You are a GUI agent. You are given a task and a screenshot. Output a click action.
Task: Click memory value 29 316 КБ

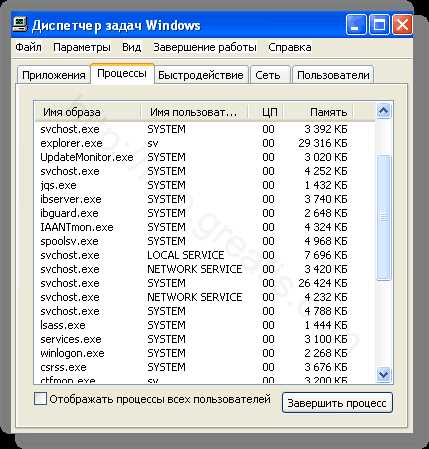point(323,143)
